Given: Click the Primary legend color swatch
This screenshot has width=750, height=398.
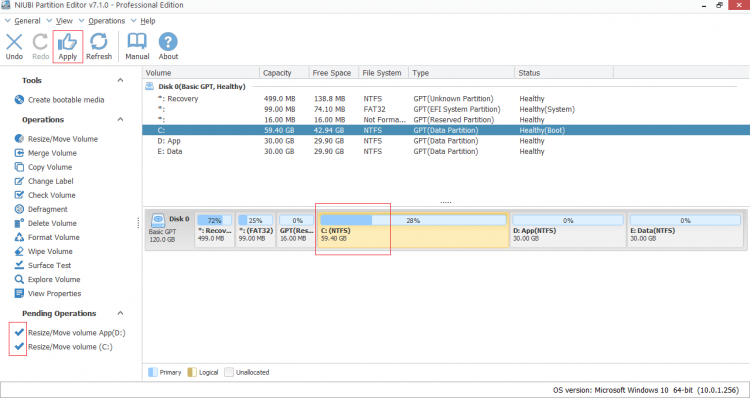Looking at the screenshot, I should (153, 372).
